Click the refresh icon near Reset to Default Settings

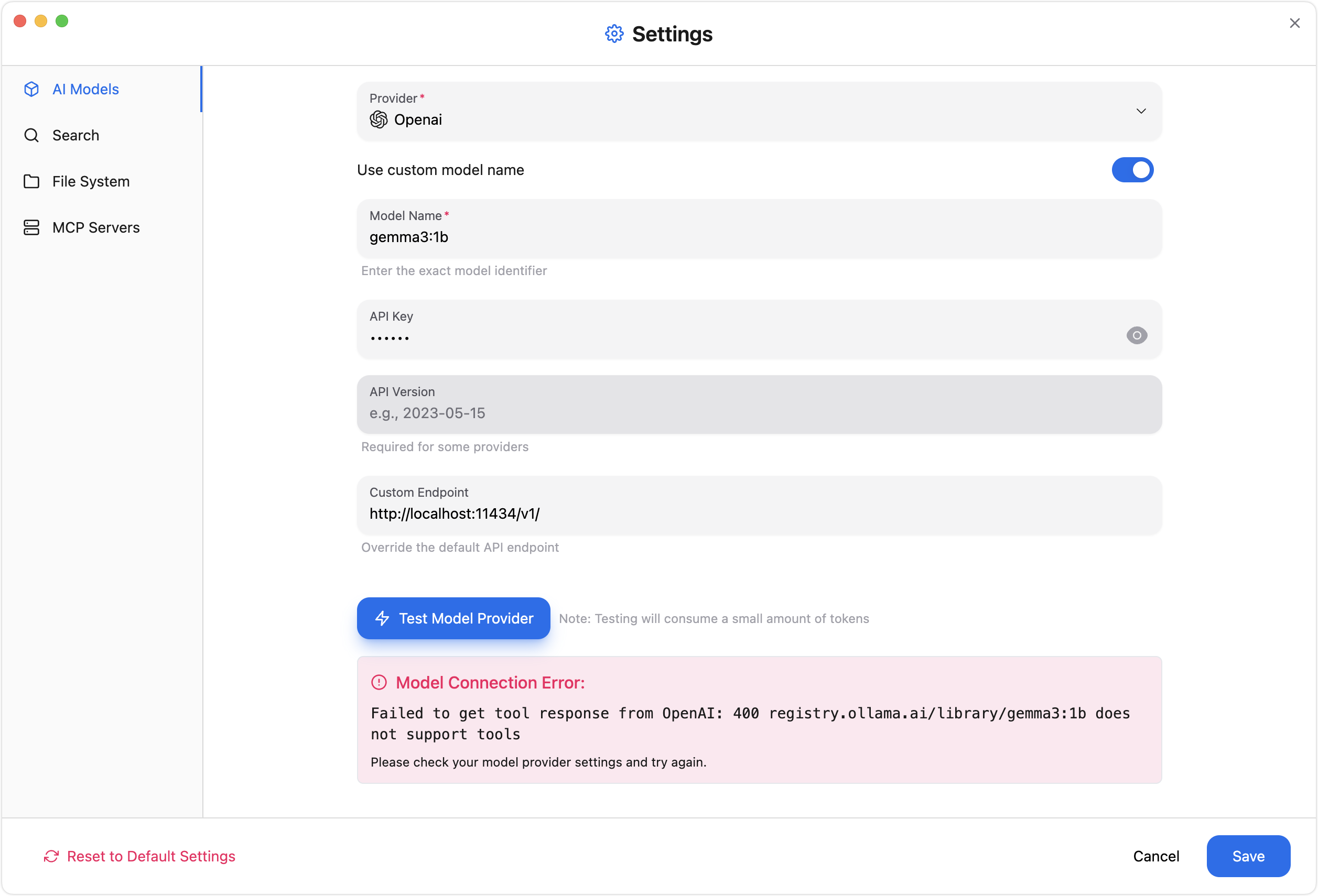click(x=51, y=856)
